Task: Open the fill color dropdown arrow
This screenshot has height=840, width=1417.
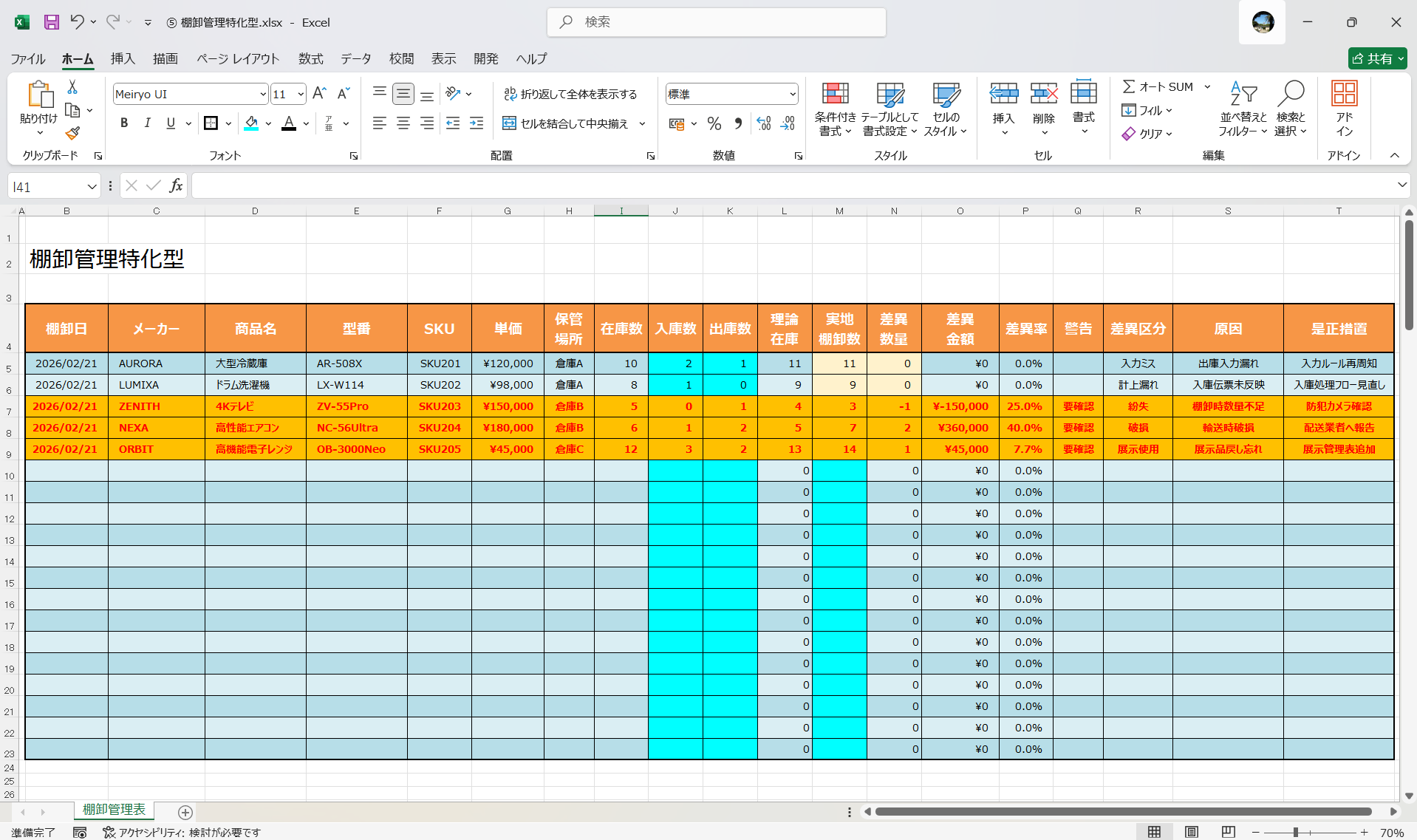Action: point(267,123)
